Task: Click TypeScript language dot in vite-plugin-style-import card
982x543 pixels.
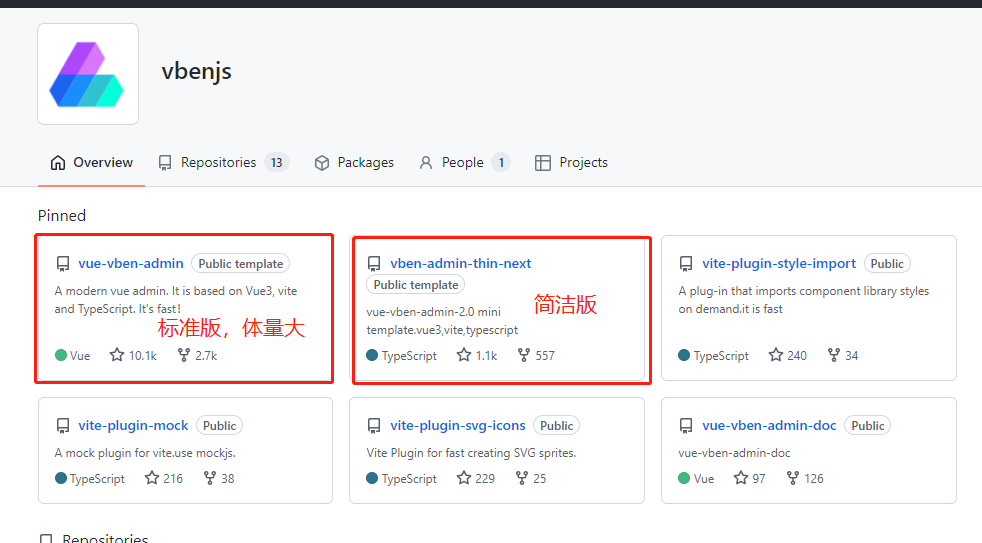Action: pyautogui.click(x=684, y=355)
